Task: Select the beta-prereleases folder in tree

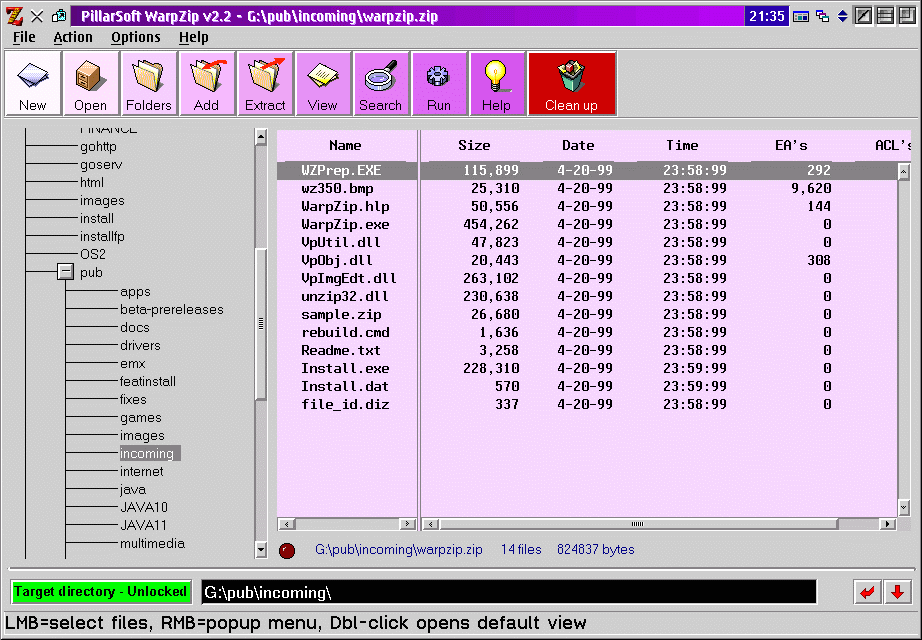Action: click(172, 309)
